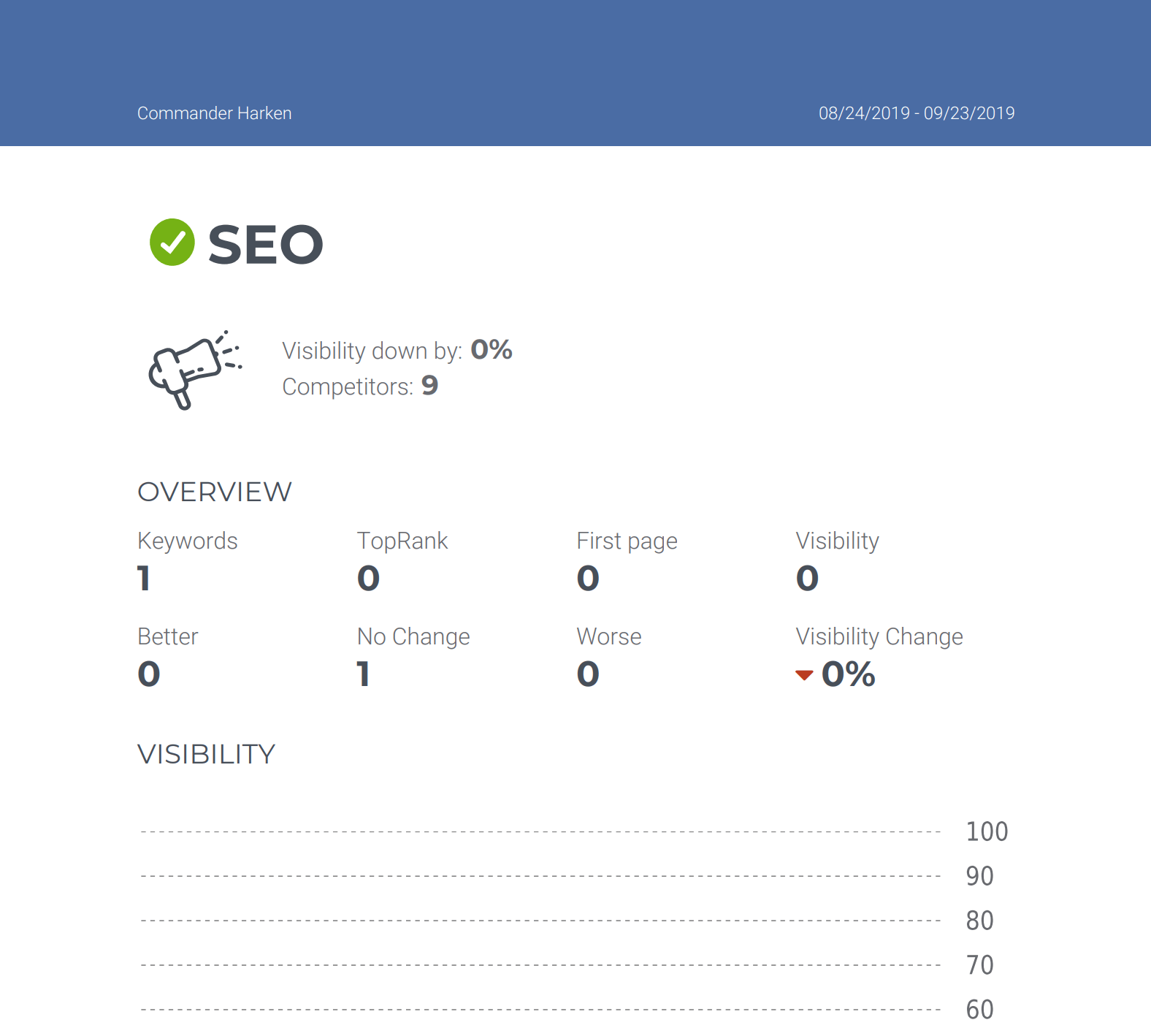1151x1036 pixels.
Task: Click the VISIBILITY chart section heading
Action: tap(206, 754)
